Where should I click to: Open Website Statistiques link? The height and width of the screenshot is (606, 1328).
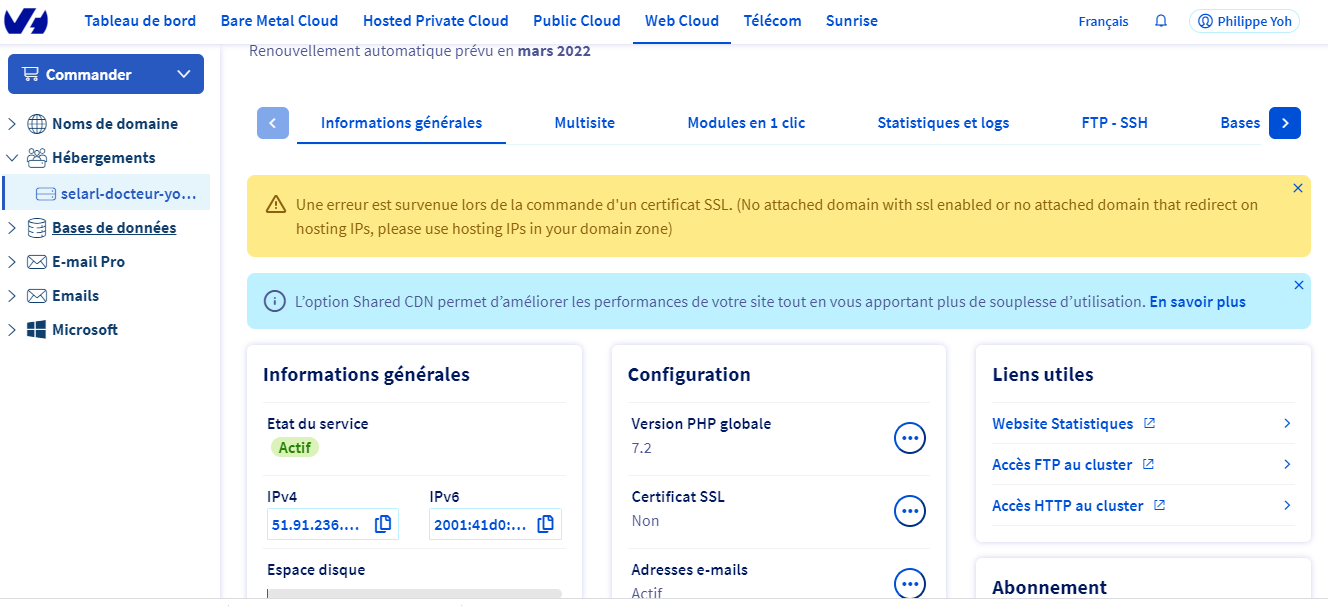pos(1063,424)
